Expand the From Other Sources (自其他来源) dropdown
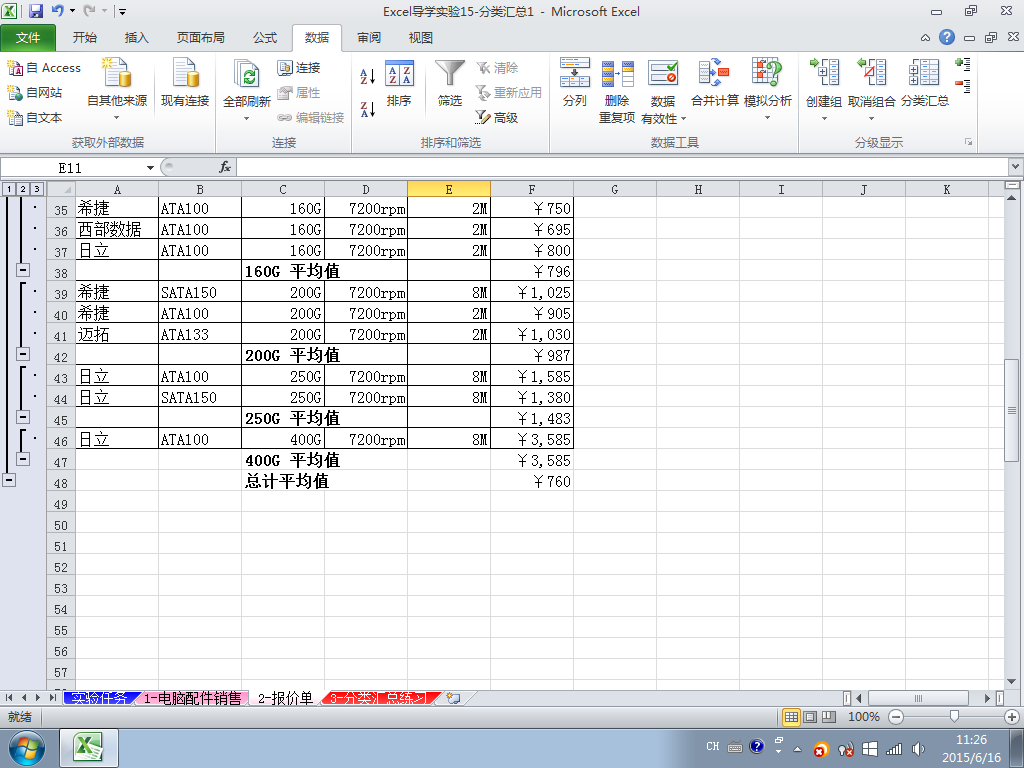Image resolution: width=1024 pixels, height=768 pixels. 117,118
